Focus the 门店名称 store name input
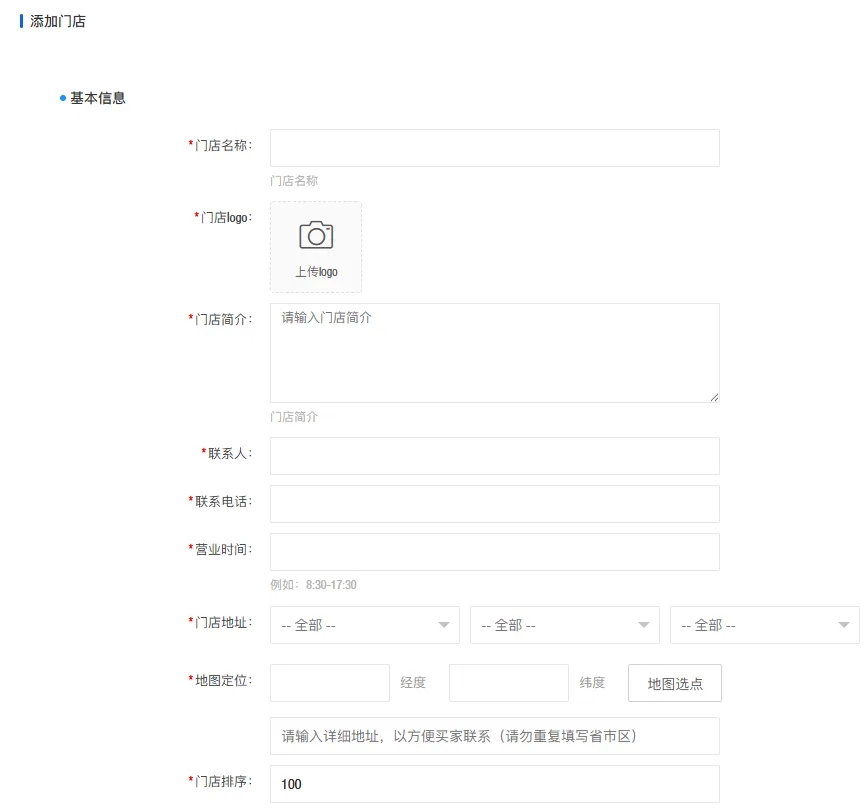Viewport: 866px width, 811px height. pos(494,147)
